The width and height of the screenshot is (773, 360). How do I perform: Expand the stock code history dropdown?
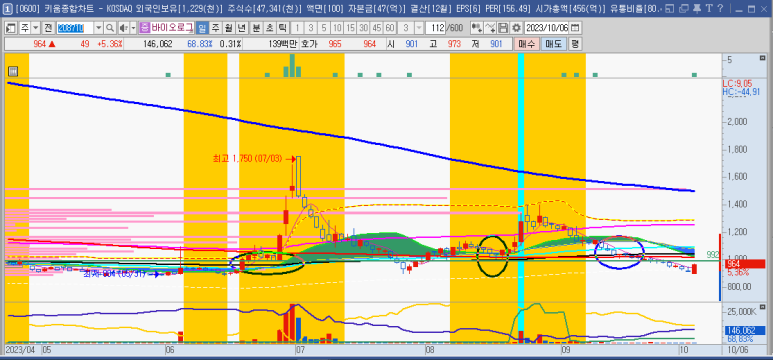(98, 28)
